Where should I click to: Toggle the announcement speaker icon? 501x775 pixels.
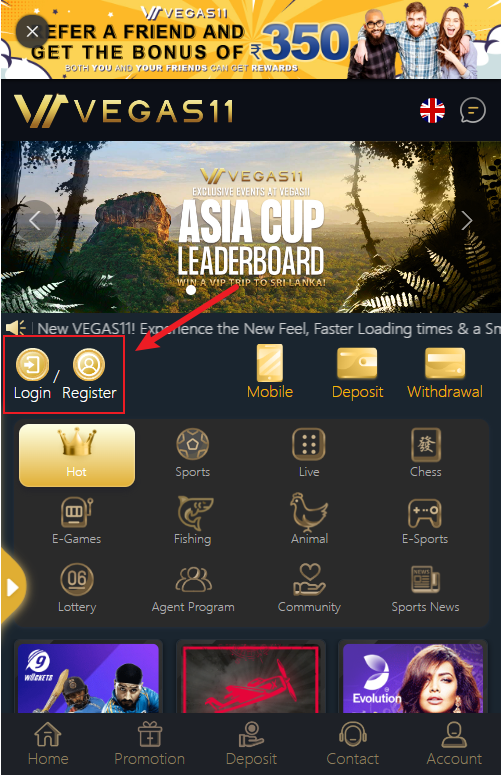coord(15,328)
